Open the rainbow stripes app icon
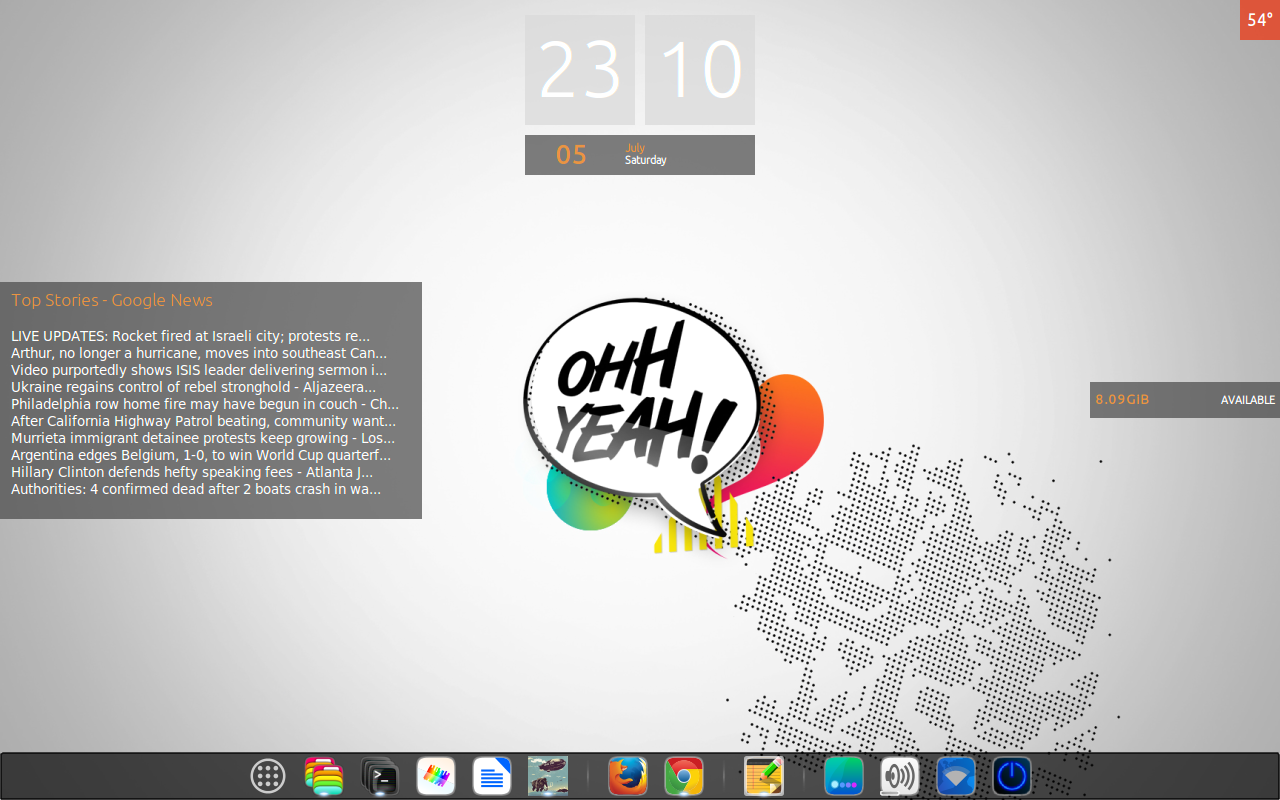1280x800 pixels. tap(436, 776)
